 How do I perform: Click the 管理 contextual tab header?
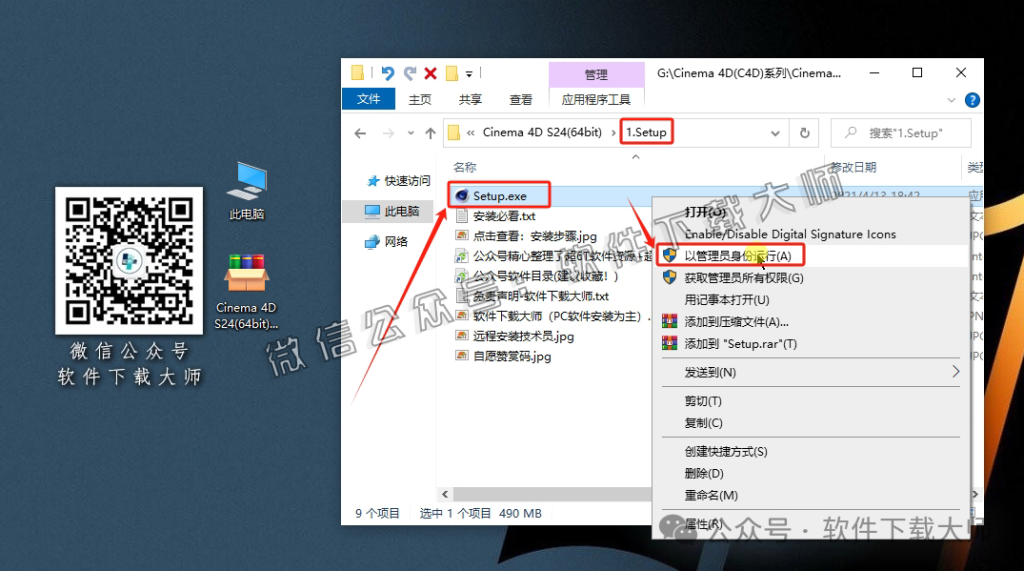(596, 74)
